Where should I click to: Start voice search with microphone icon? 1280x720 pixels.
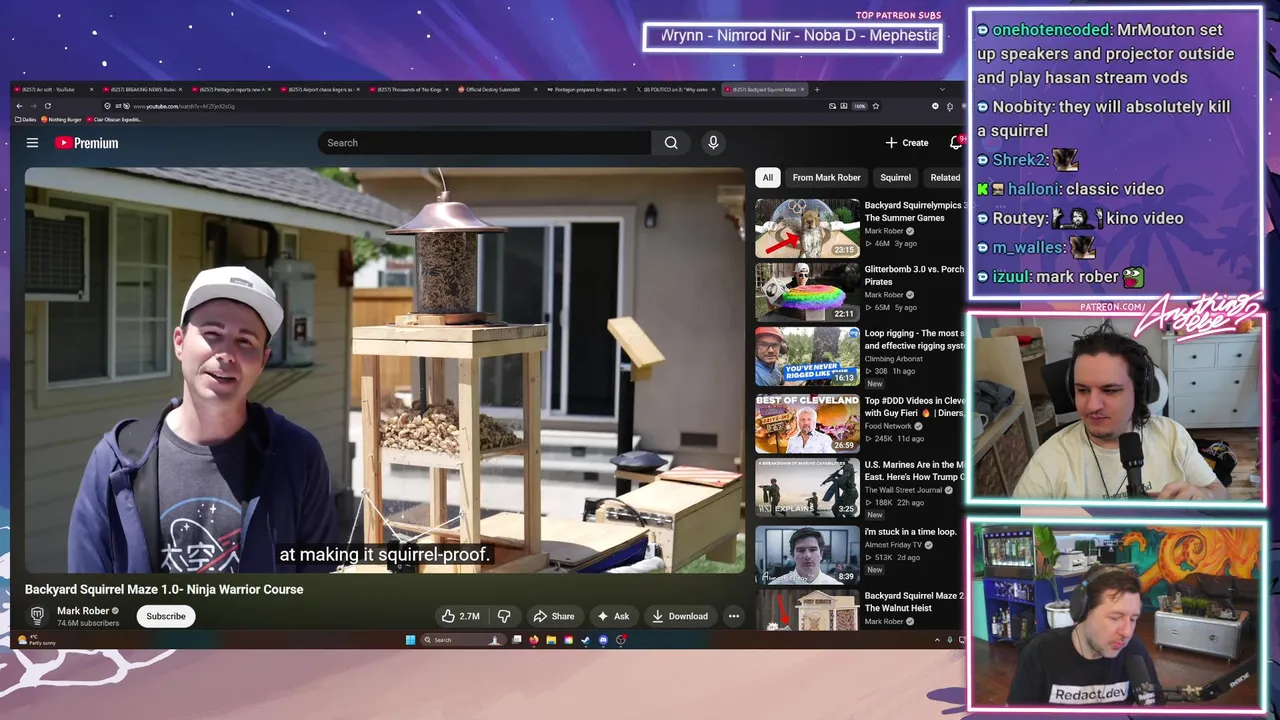pyautogui.click(x=713, y=143)
